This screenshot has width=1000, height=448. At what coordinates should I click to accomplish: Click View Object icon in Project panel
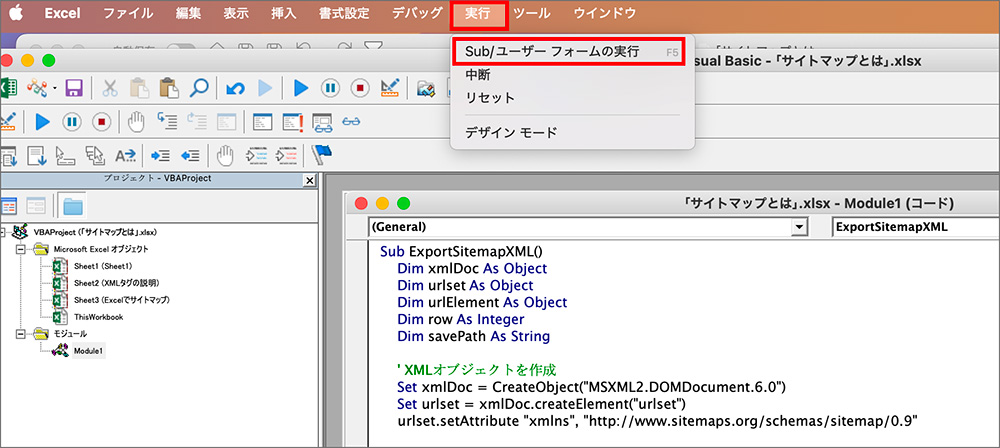(x=35, y=205)
